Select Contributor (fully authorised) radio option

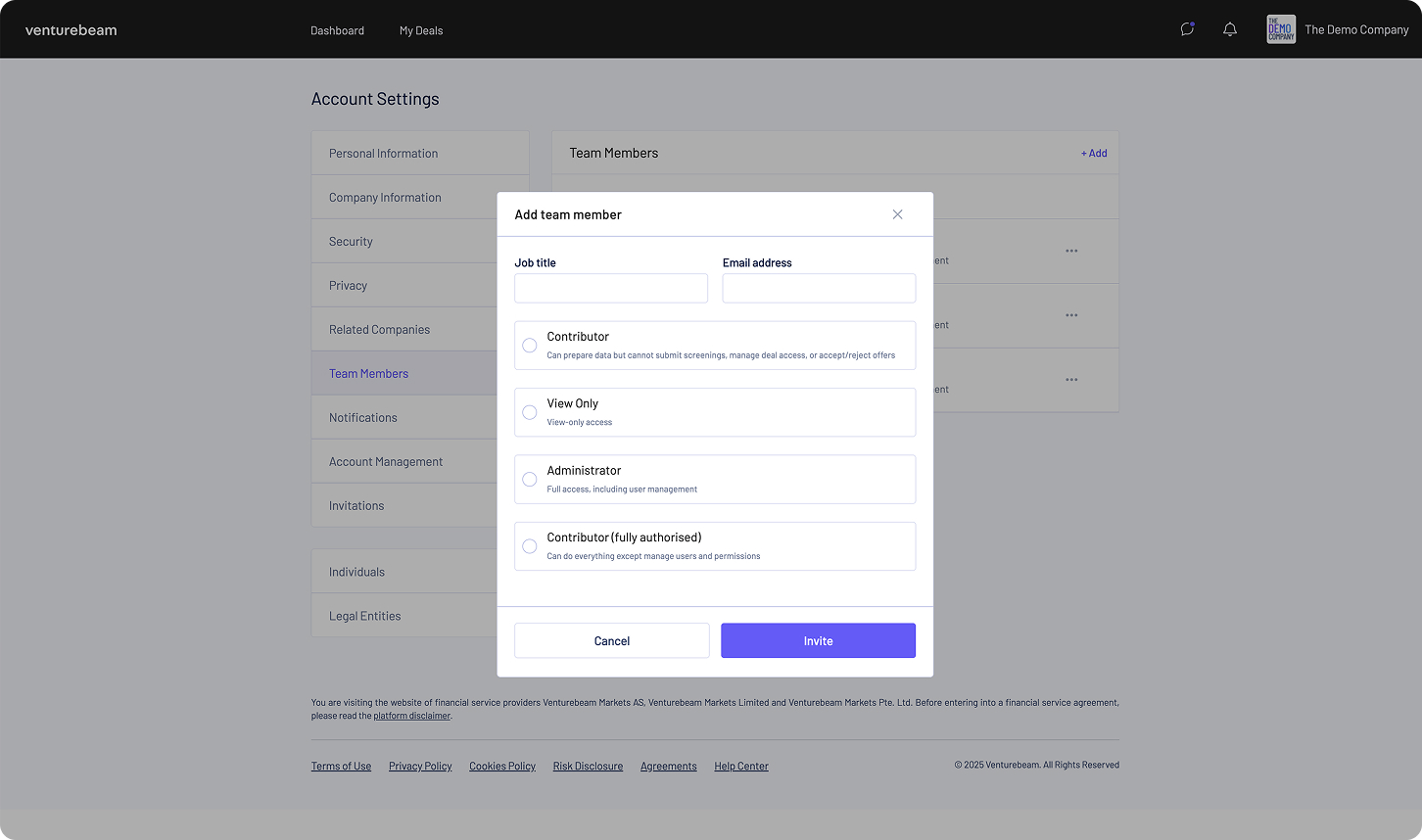click(530, 546)
